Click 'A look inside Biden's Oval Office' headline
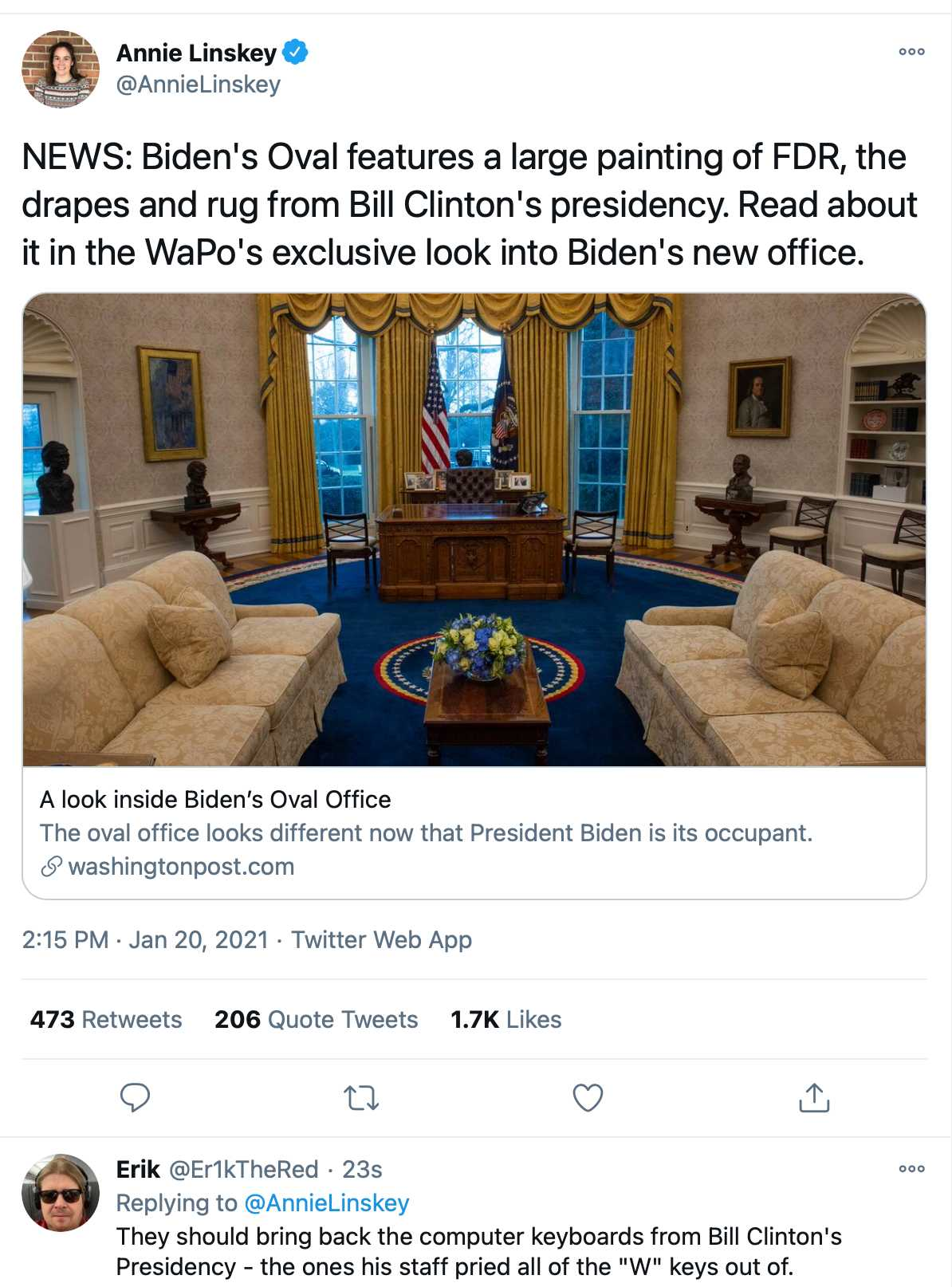Viewport: 952px width, 1287px height. (x=215, y=799)
